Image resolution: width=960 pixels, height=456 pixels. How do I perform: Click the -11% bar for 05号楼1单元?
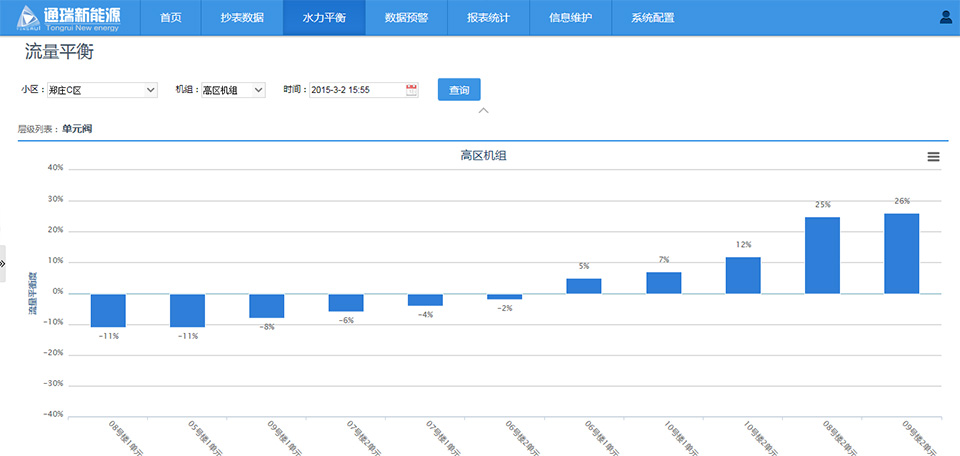(187, 311)
